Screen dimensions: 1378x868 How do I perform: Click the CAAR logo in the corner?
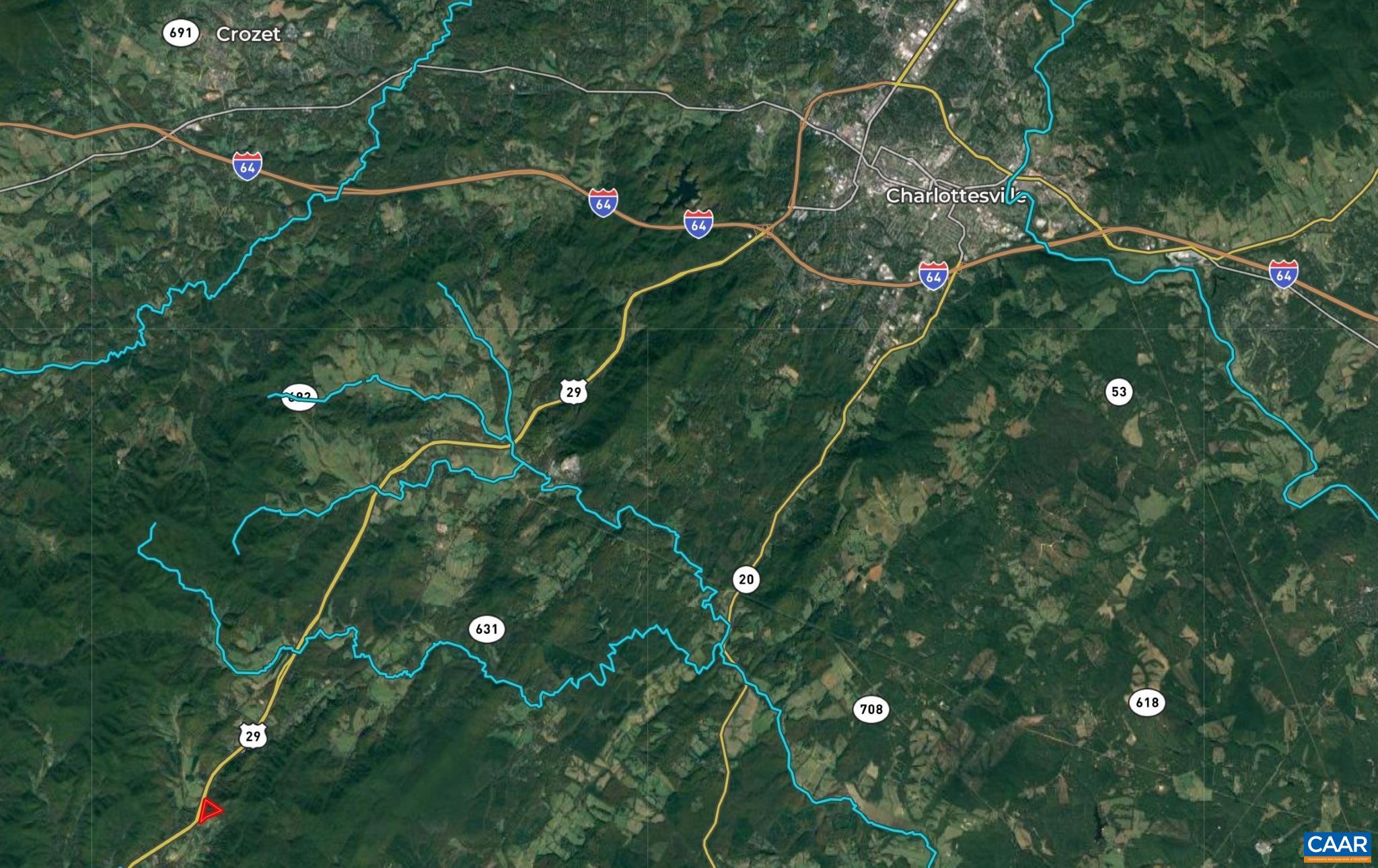click(x=1338, y=847)
